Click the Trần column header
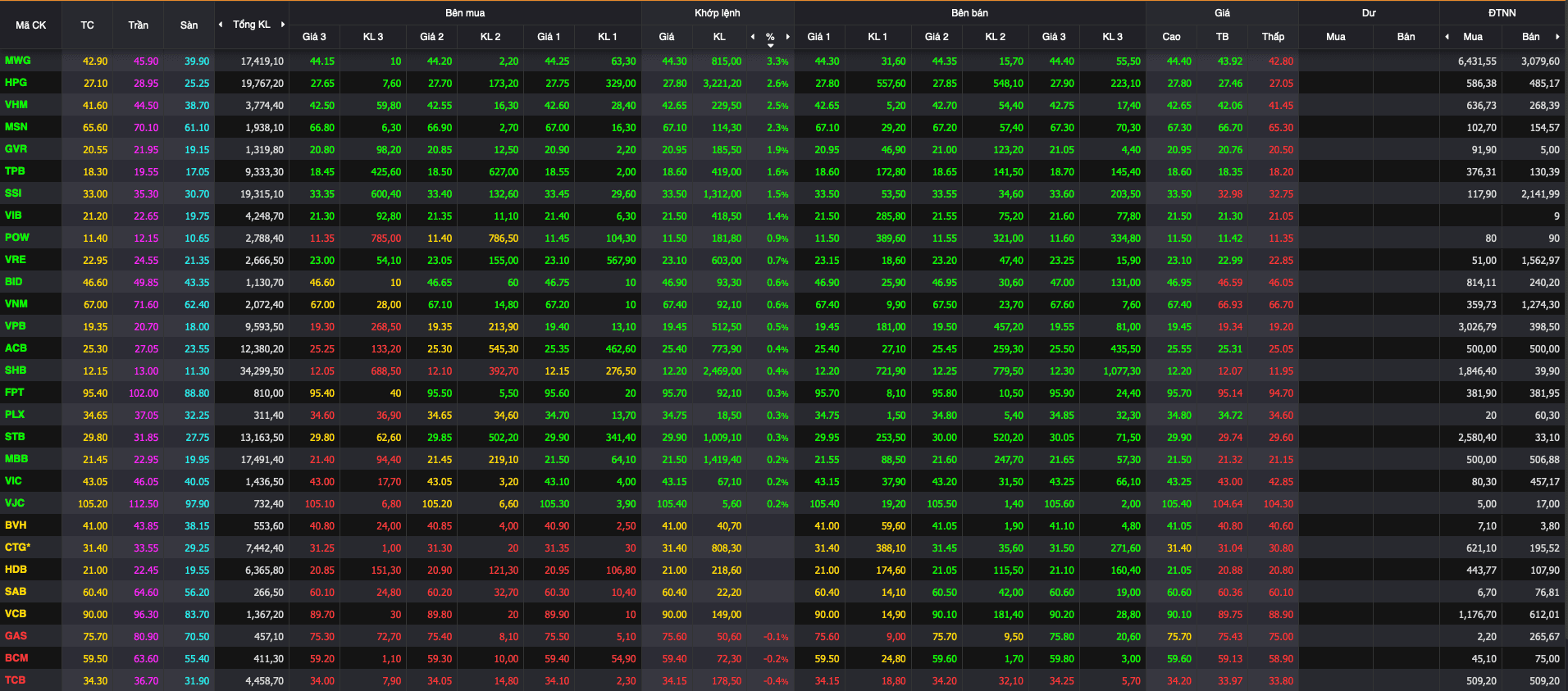 [x=138, y=25]
